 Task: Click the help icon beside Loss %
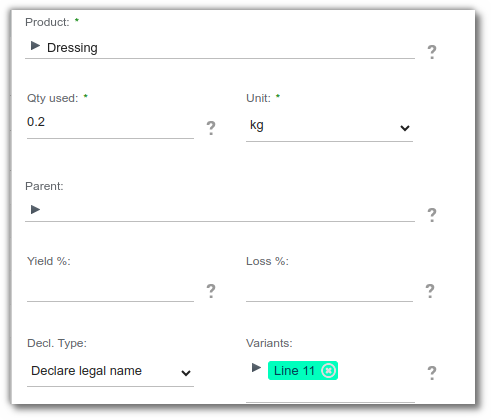430,291
